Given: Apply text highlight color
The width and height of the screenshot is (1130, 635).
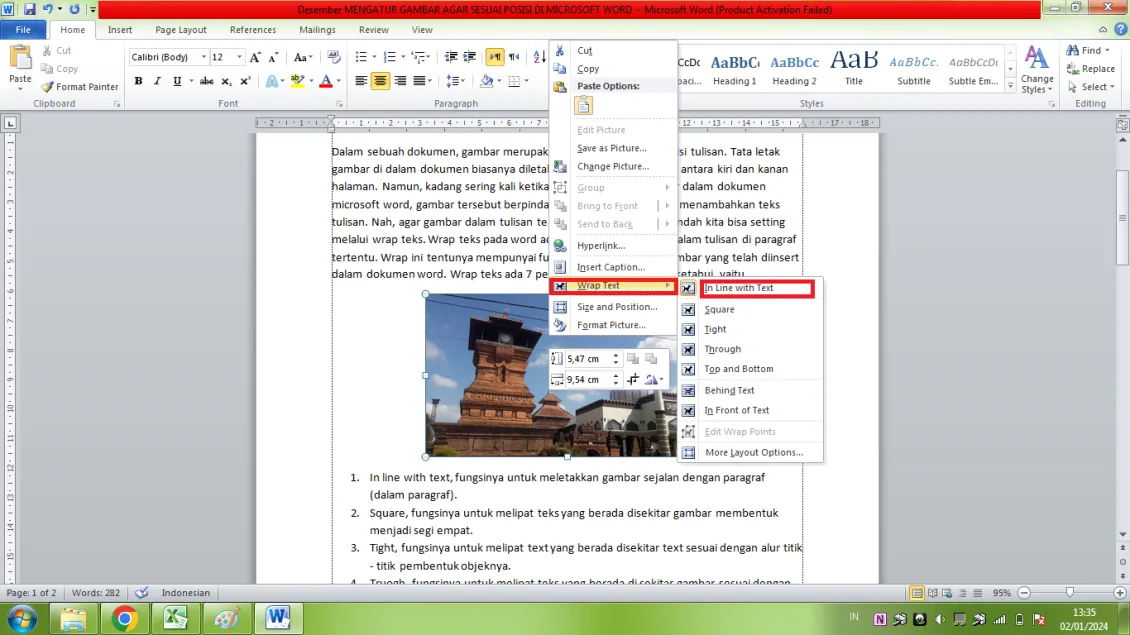Looking at the screenshot, I should [x=297, y=81].
